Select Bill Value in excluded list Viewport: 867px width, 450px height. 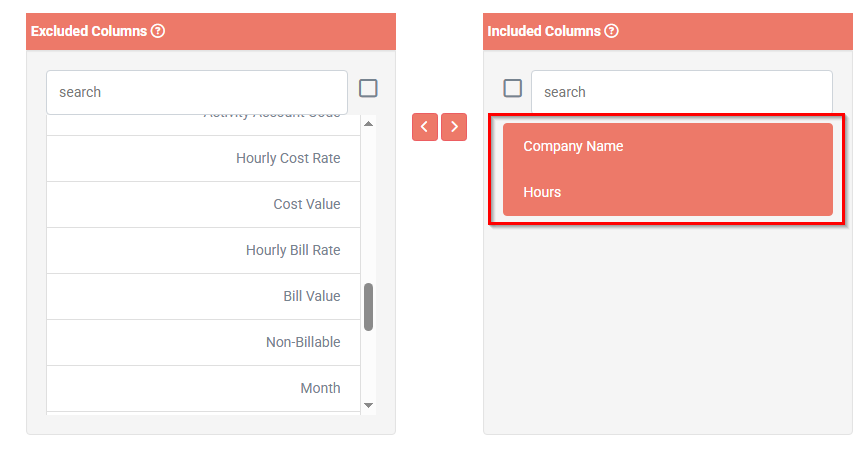point(203,296)
